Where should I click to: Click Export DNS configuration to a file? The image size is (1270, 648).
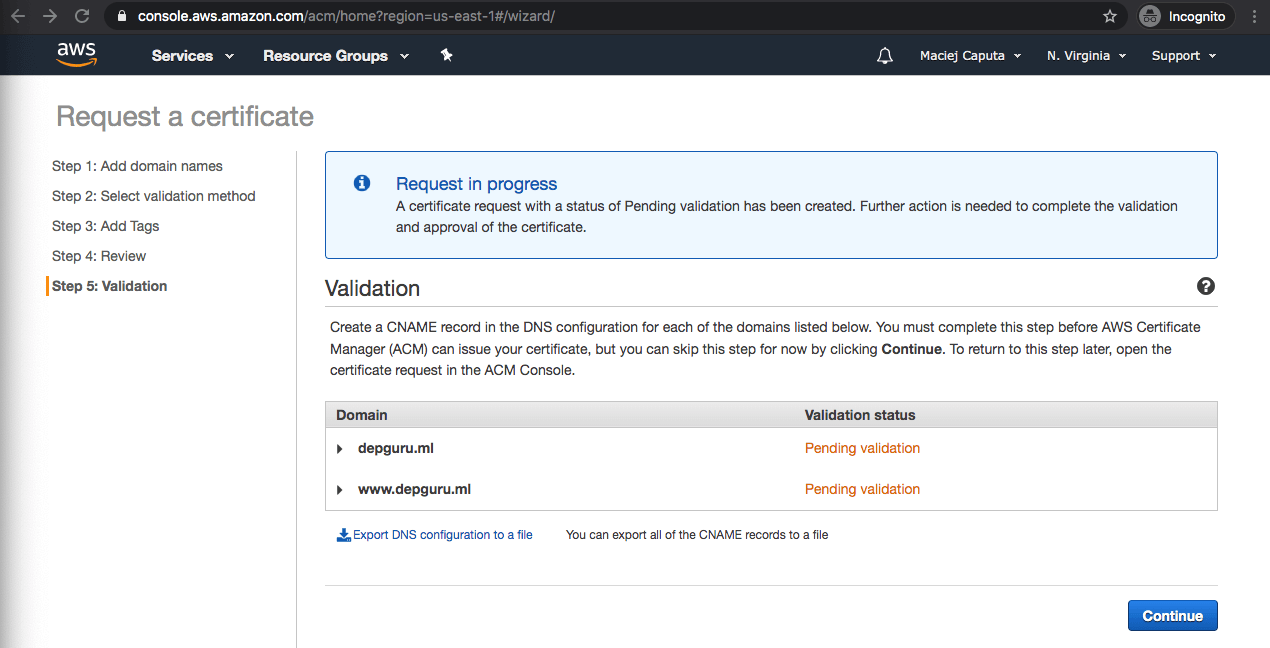point(441,535)
